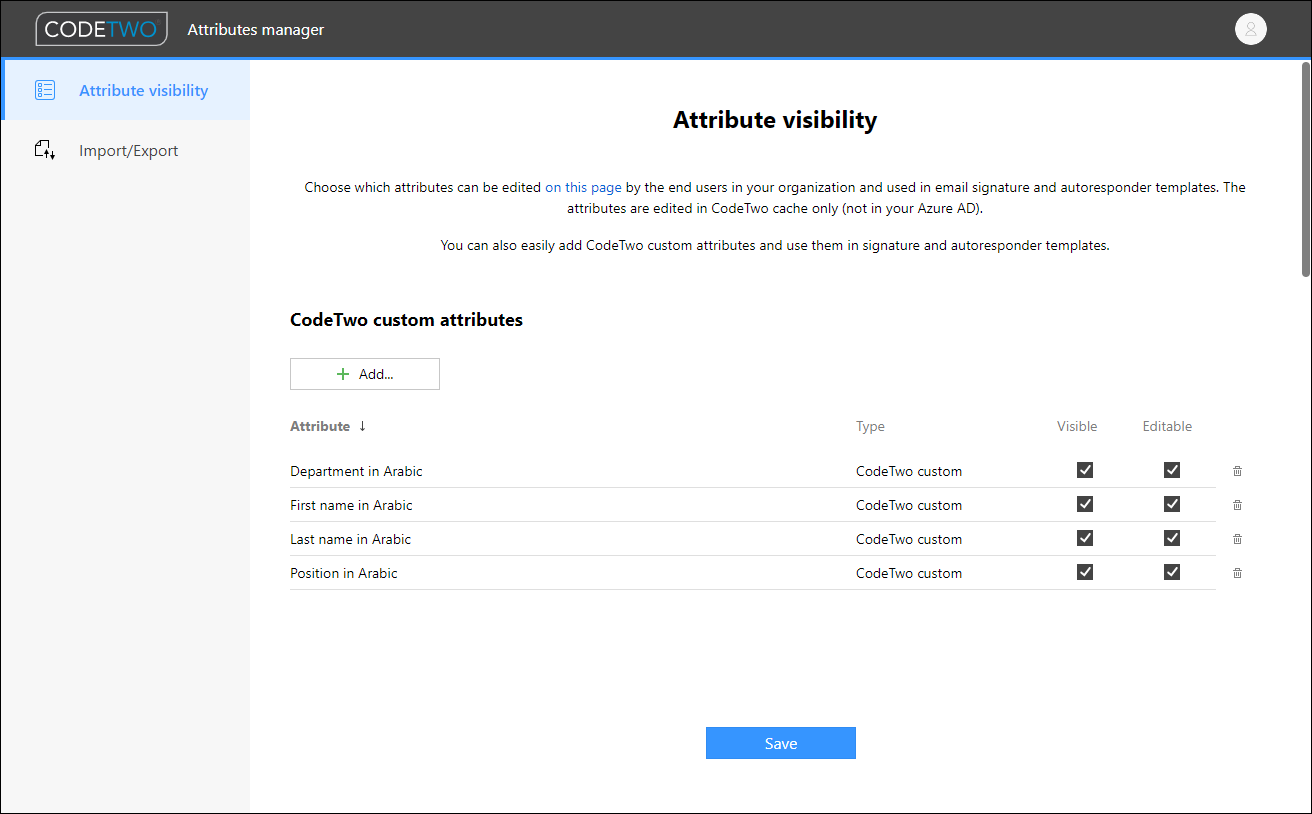Toggle Editable for First name in Arabic

click(1172, 504)
